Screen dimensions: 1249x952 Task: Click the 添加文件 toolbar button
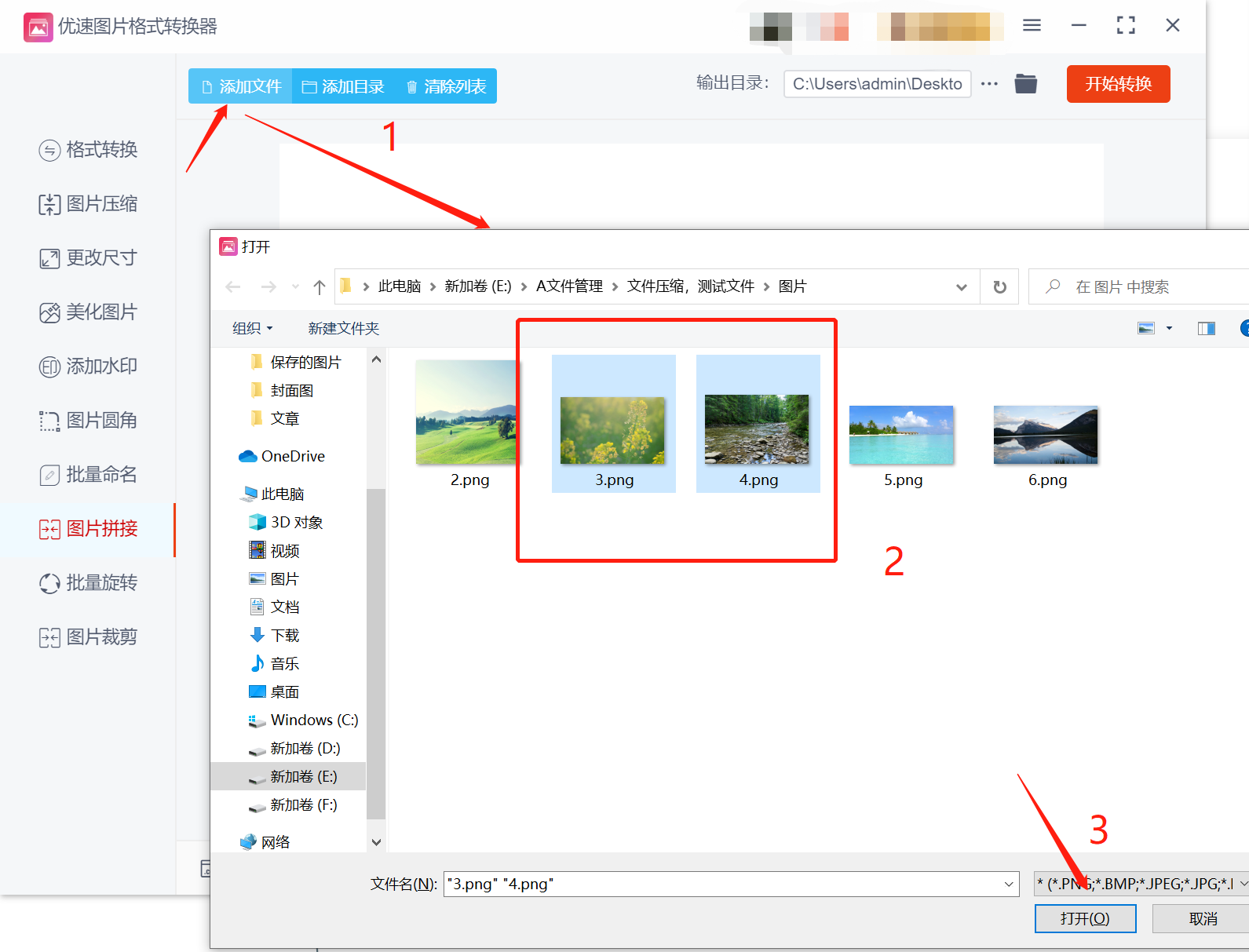(x=241, y=86)
